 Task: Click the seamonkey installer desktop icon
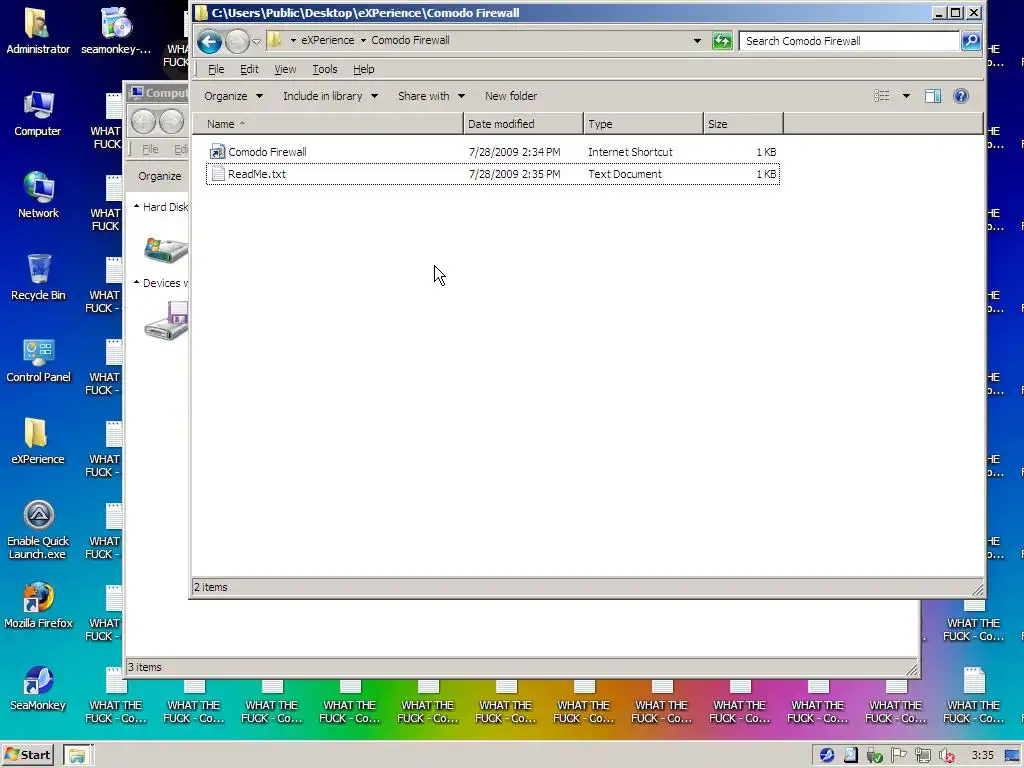coord(116,31)
